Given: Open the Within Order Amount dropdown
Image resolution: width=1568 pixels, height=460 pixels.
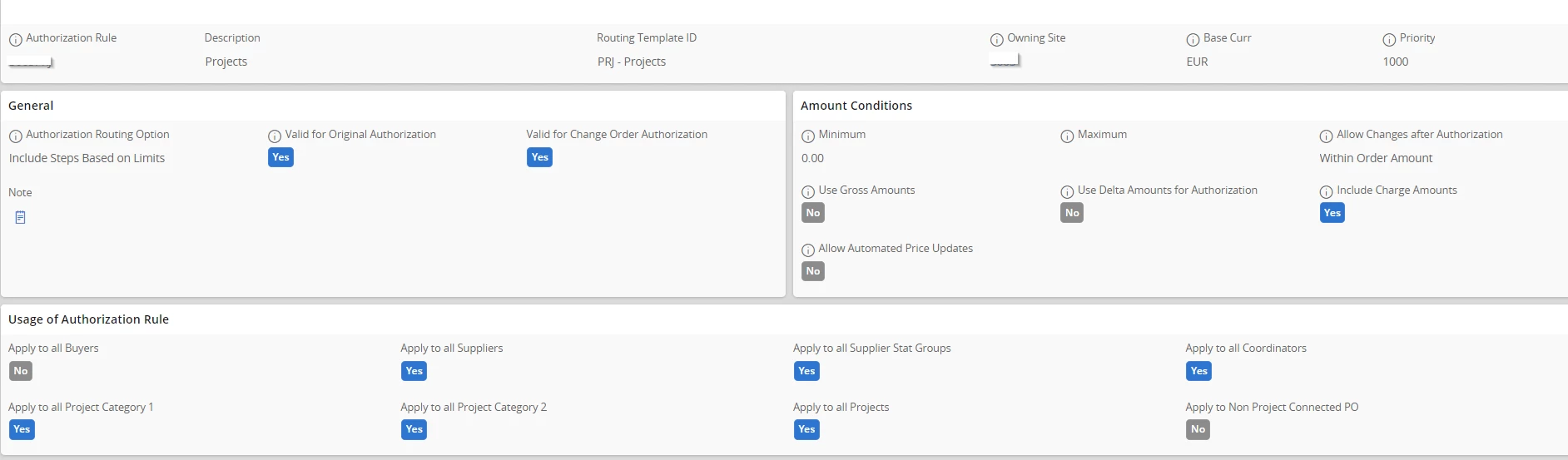Looking at the screenshot, I should 1376,158.
